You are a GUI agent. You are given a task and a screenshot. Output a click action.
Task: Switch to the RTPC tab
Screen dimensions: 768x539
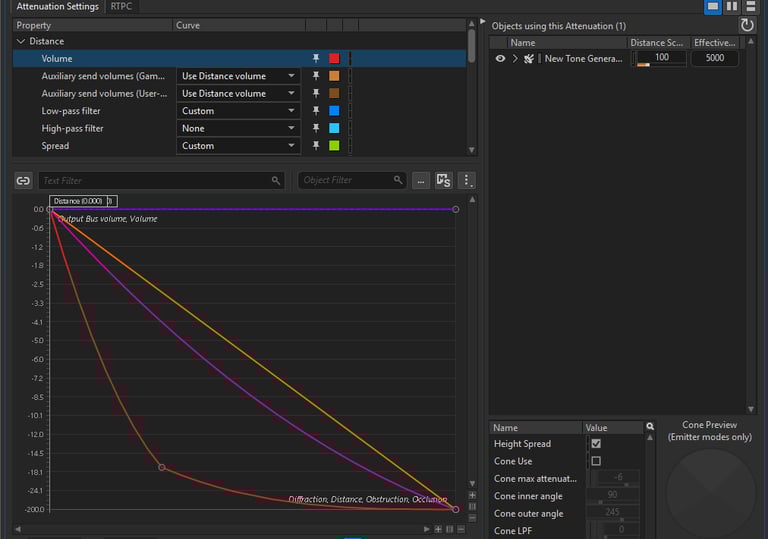[121, 6]
